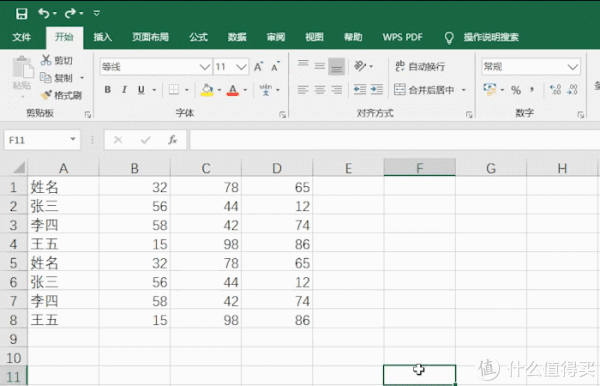Switch to the 插入 ribbon tab

[103, 37]
